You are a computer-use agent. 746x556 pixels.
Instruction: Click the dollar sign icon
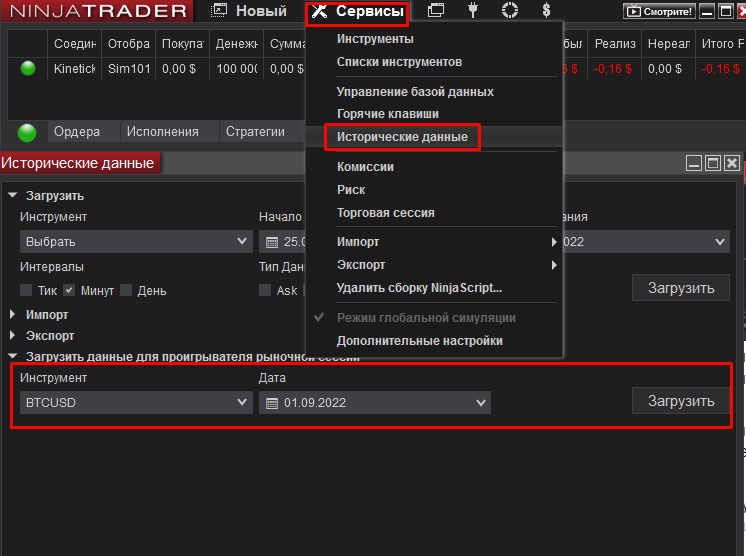(546, 10)
